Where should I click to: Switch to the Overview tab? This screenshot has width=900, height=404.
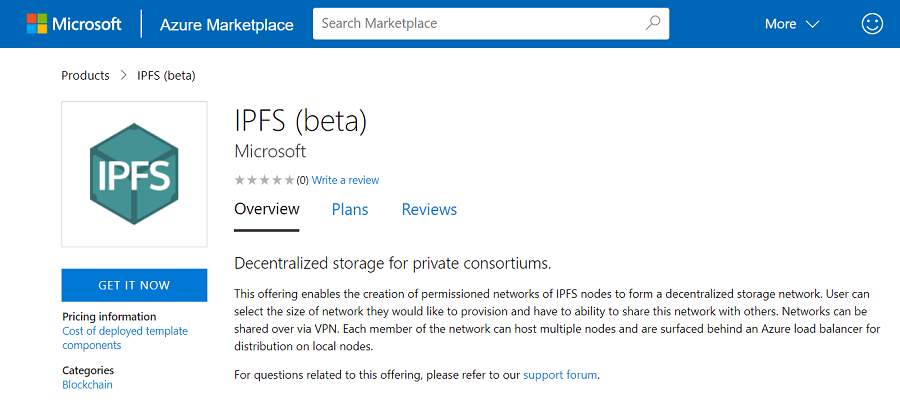point(267,209)
